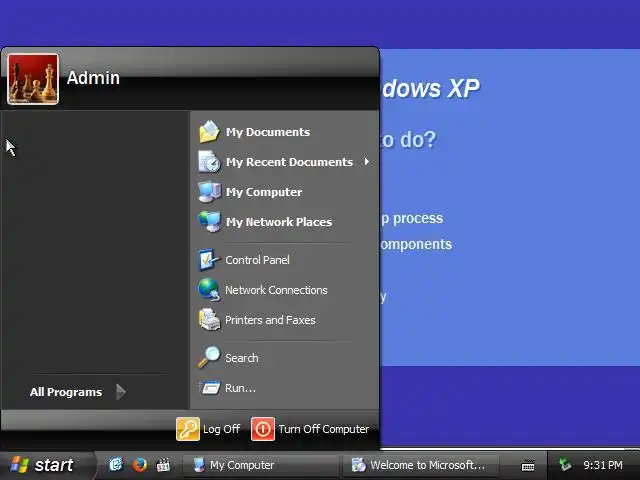The width and height of the screenshot is (640, 480).
Task: Click the Admin chess user picture
Action: point(33,79)
